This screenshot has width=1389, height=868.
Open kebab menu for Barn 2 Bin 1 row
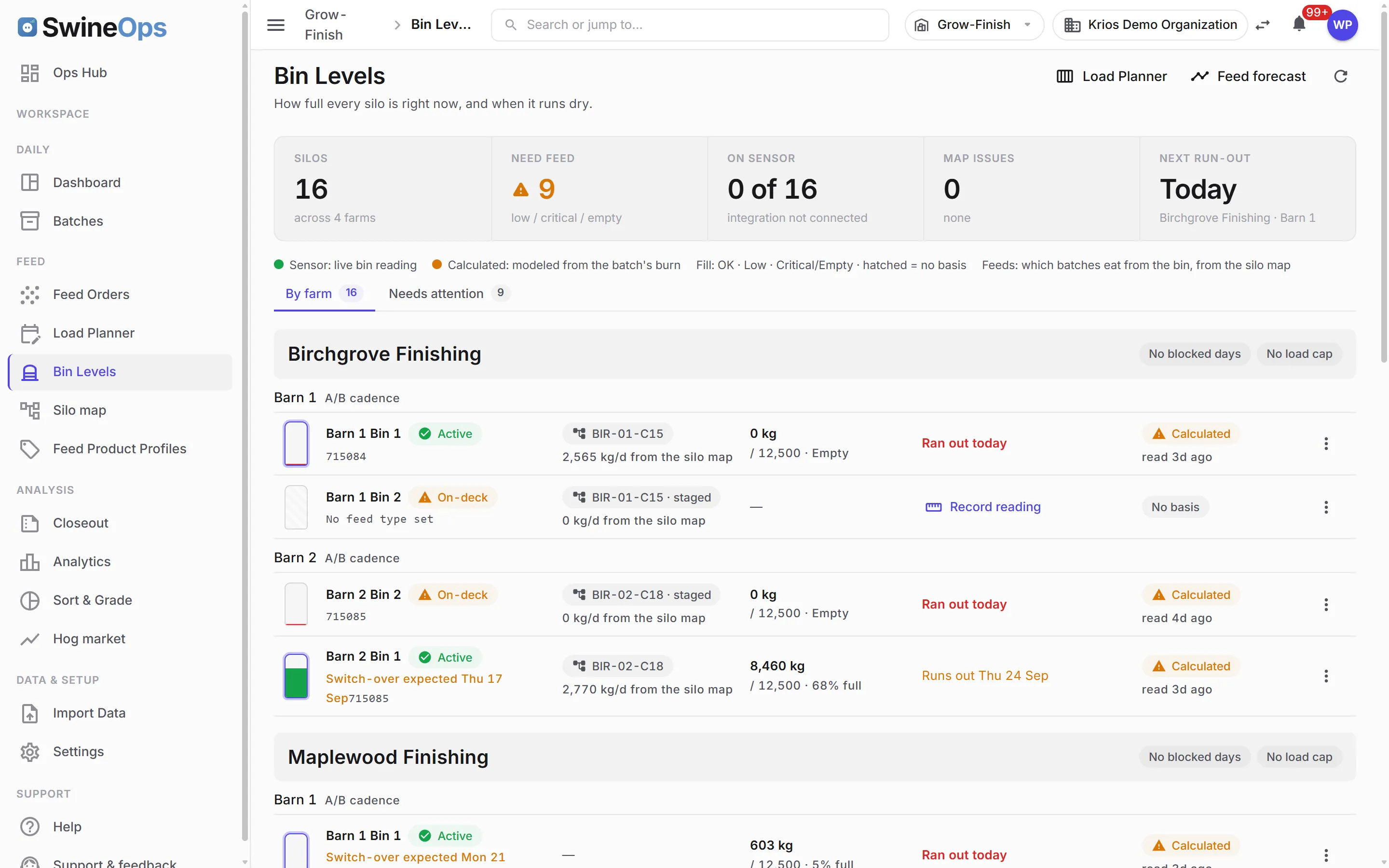click(x=1326, y=676)
